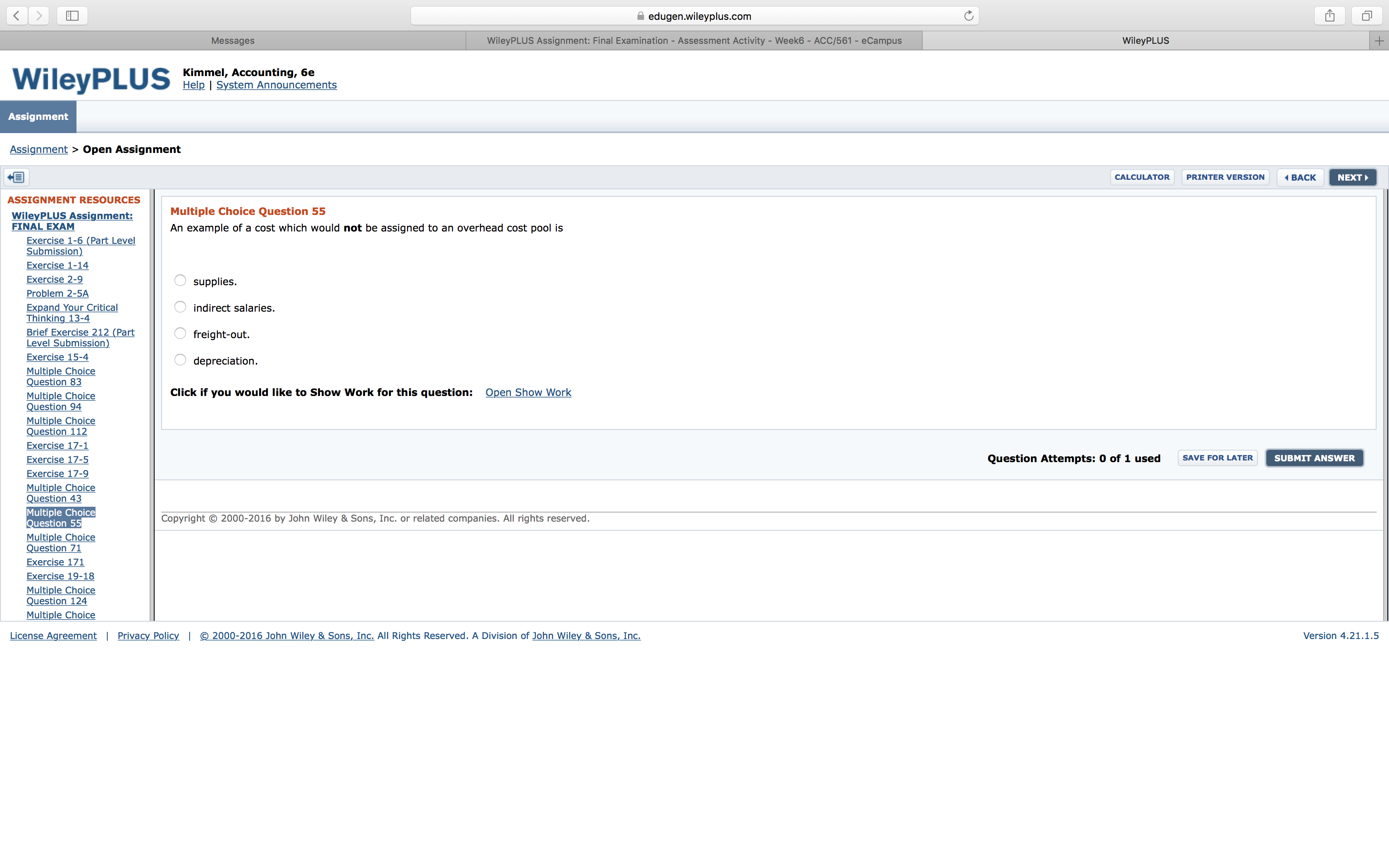Select the 'supplies.' answer option
Image resolution: width=1389 pixels, height=868 pixels.
180,281
